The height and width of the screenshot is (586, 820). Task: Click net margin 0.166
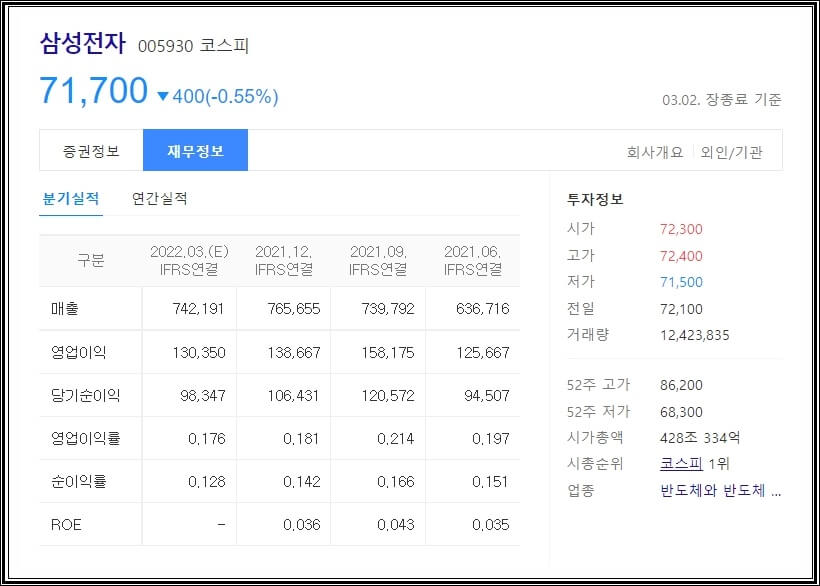(x=395, y=481)
